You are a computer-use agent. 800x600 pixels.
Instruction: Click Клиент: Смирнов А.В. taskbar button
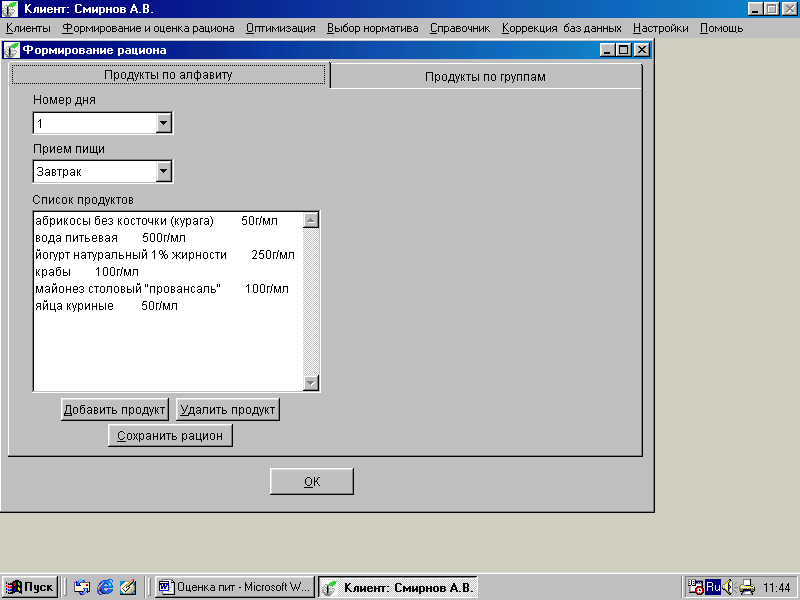tap(398, 587)
